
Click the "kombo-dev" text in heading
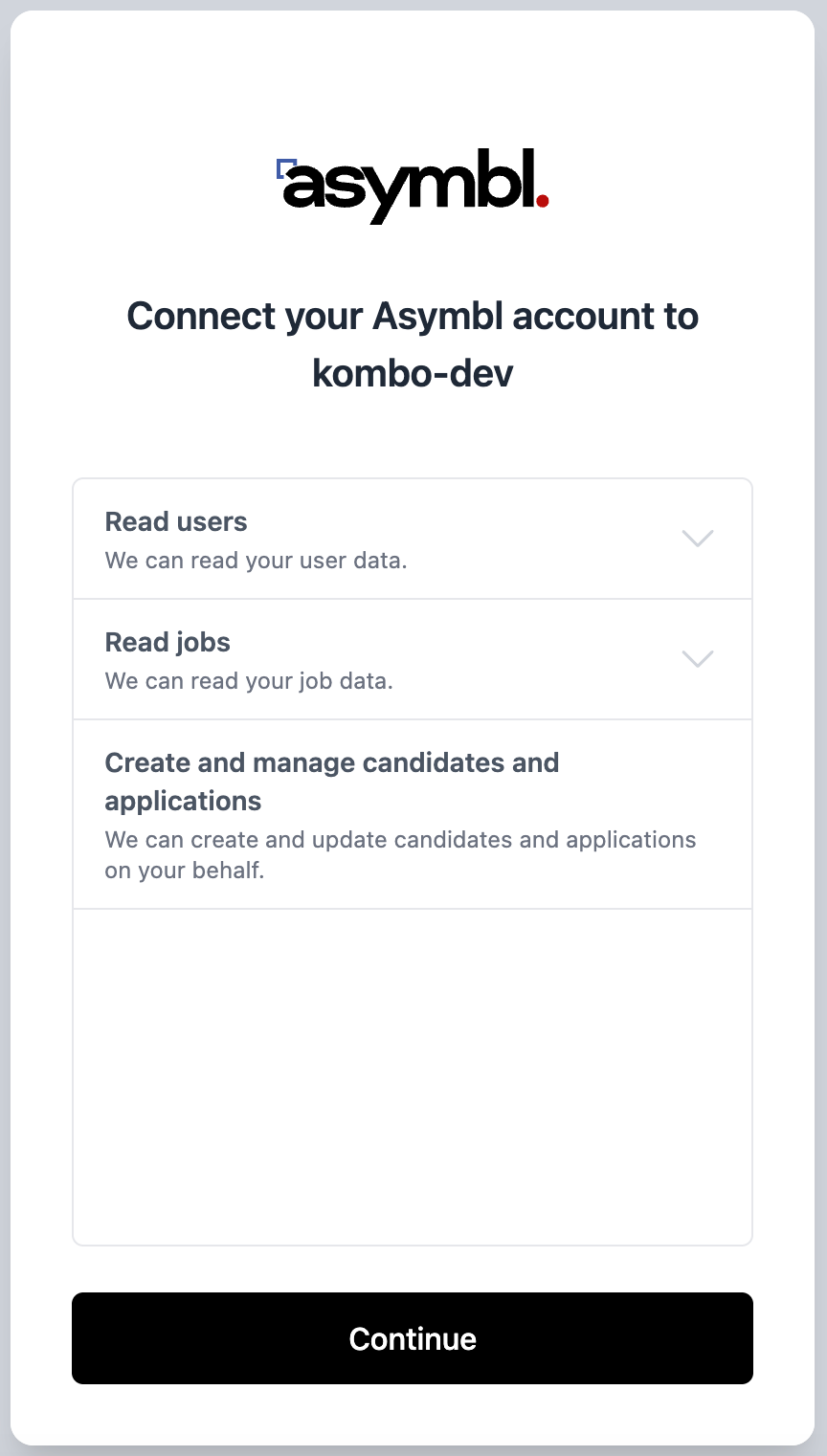point(413,373)
